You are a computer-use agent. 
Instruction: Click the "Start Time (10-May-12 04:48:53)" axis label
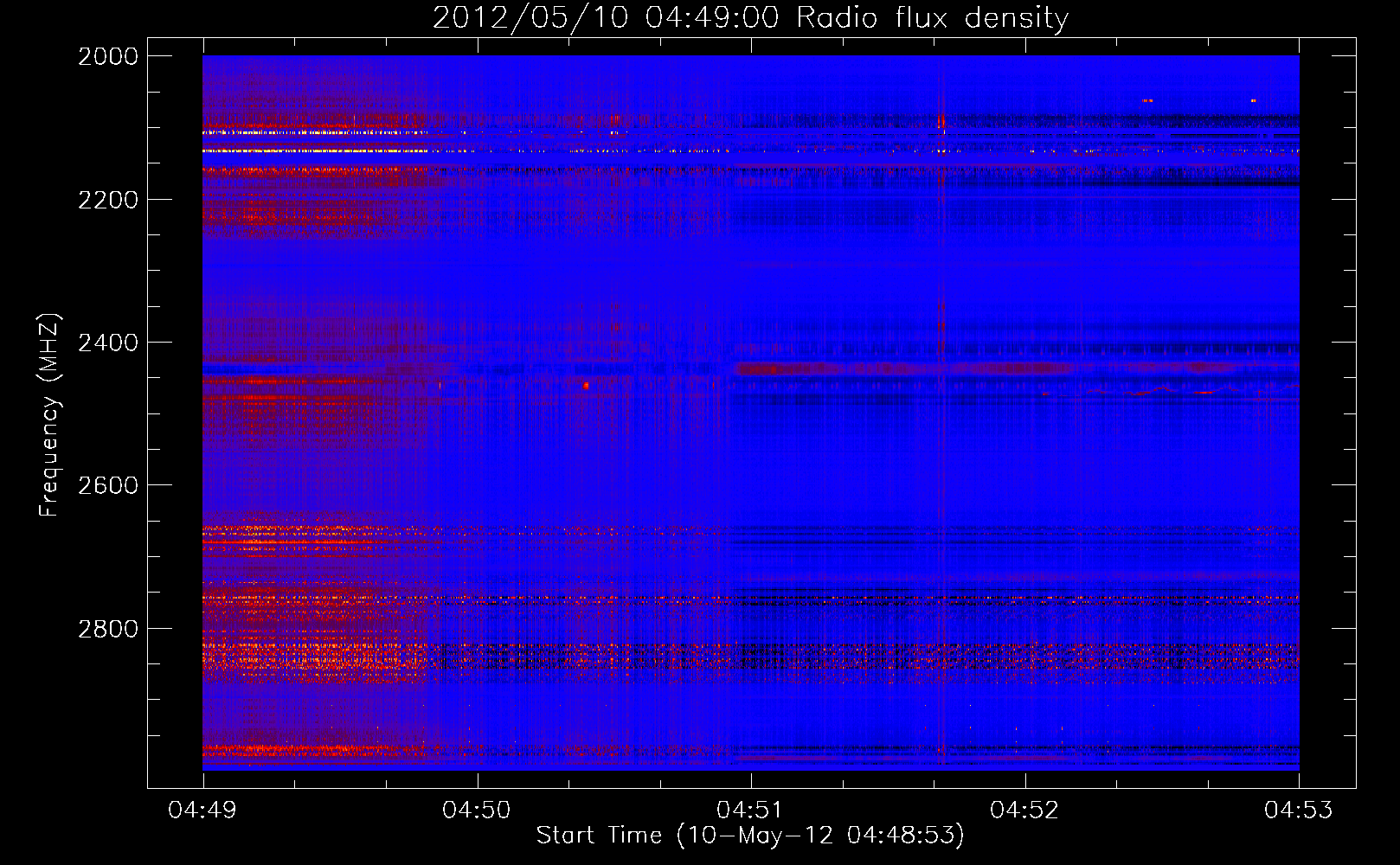[750, 836]
